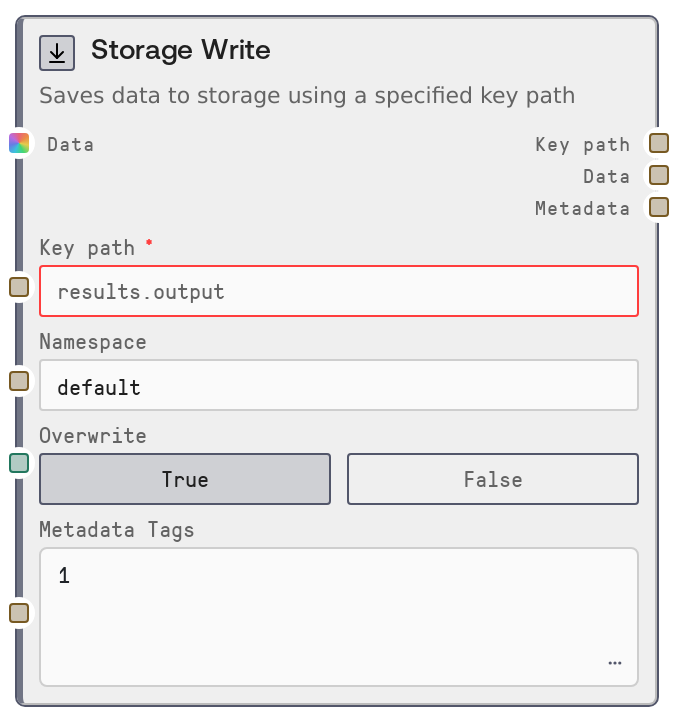Click the Key path output port
Screen dimensions: 674x722
[658, 143]
